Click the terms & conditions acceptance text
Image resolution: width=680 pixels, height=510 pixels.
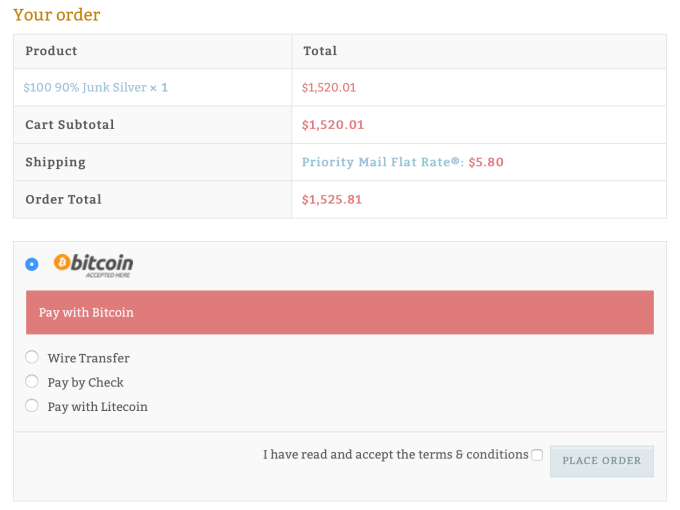pyautogui.click(x=395, y=455)
